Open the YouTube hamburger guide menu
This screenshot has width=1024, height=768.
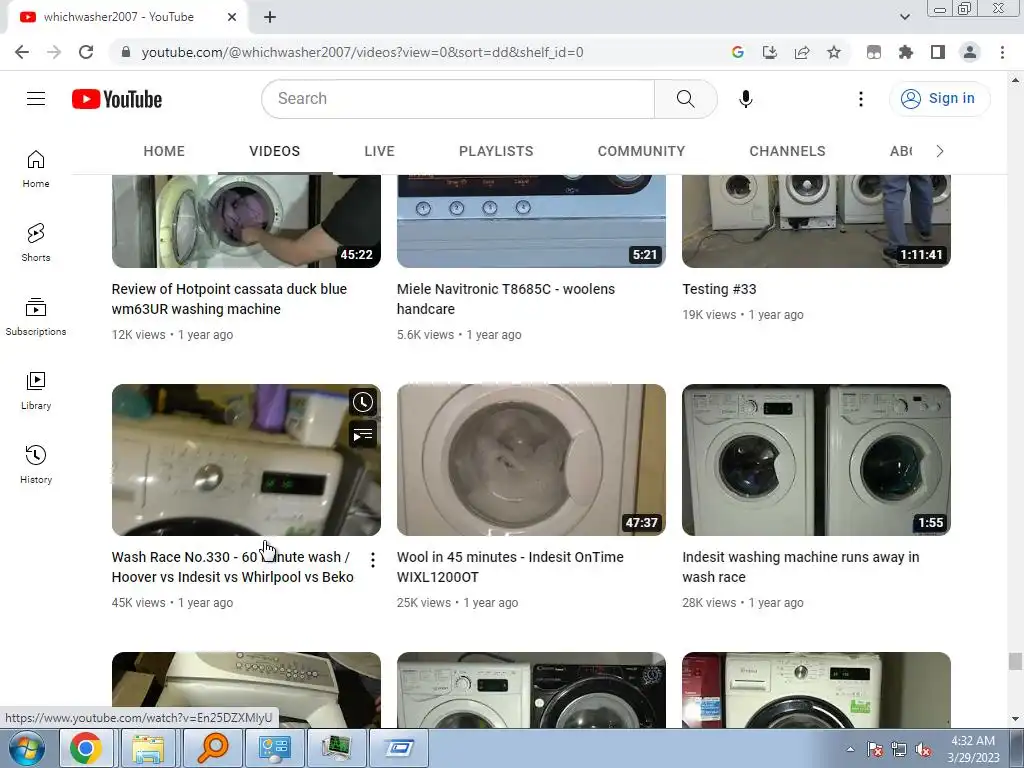tap(36, 99)
